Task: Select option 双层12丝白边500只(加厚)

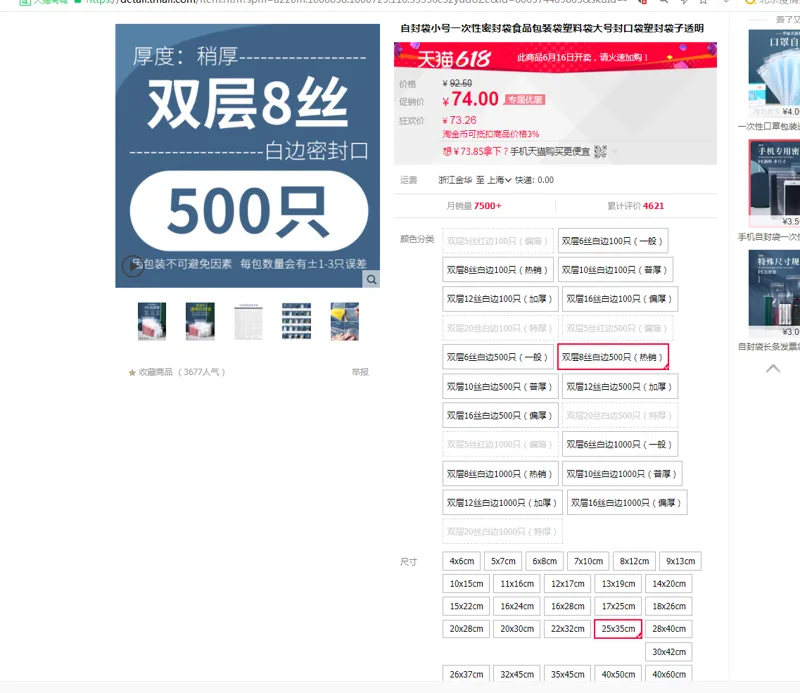Action: 620,387
